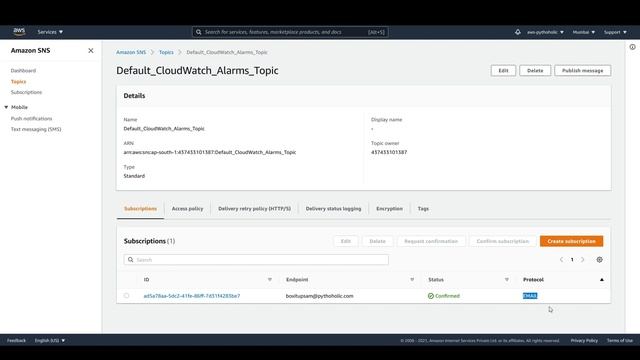Open the AWS home logo

[19, 31]
